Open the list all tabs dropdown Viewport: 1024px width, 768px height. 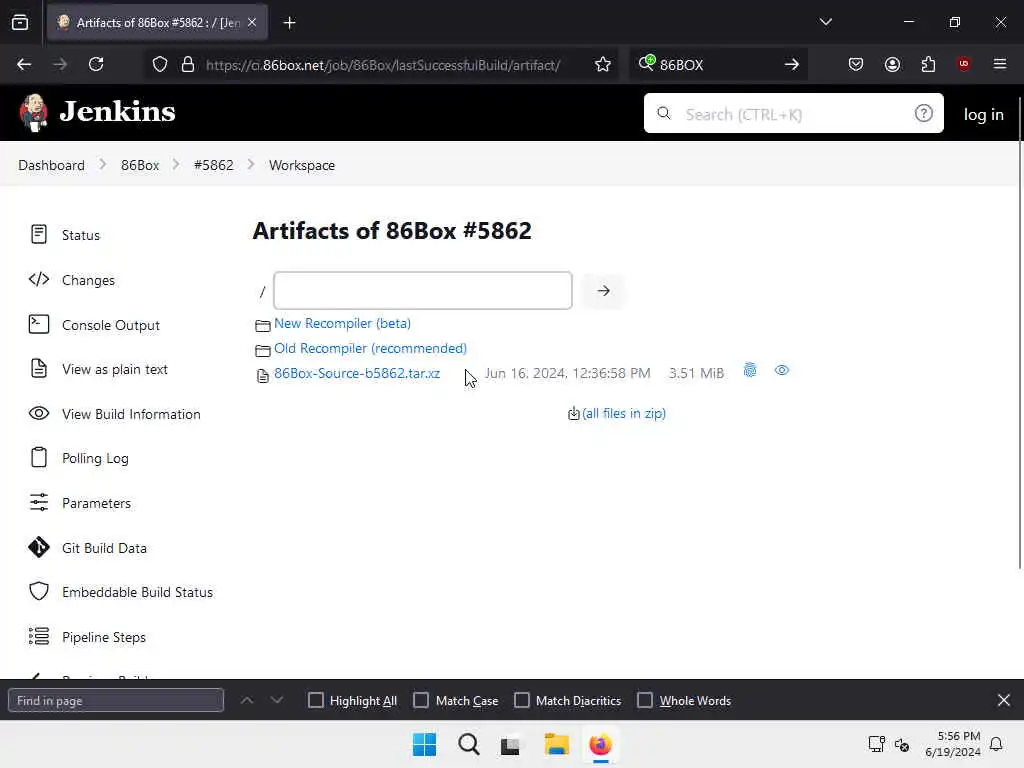pos(825,22)
